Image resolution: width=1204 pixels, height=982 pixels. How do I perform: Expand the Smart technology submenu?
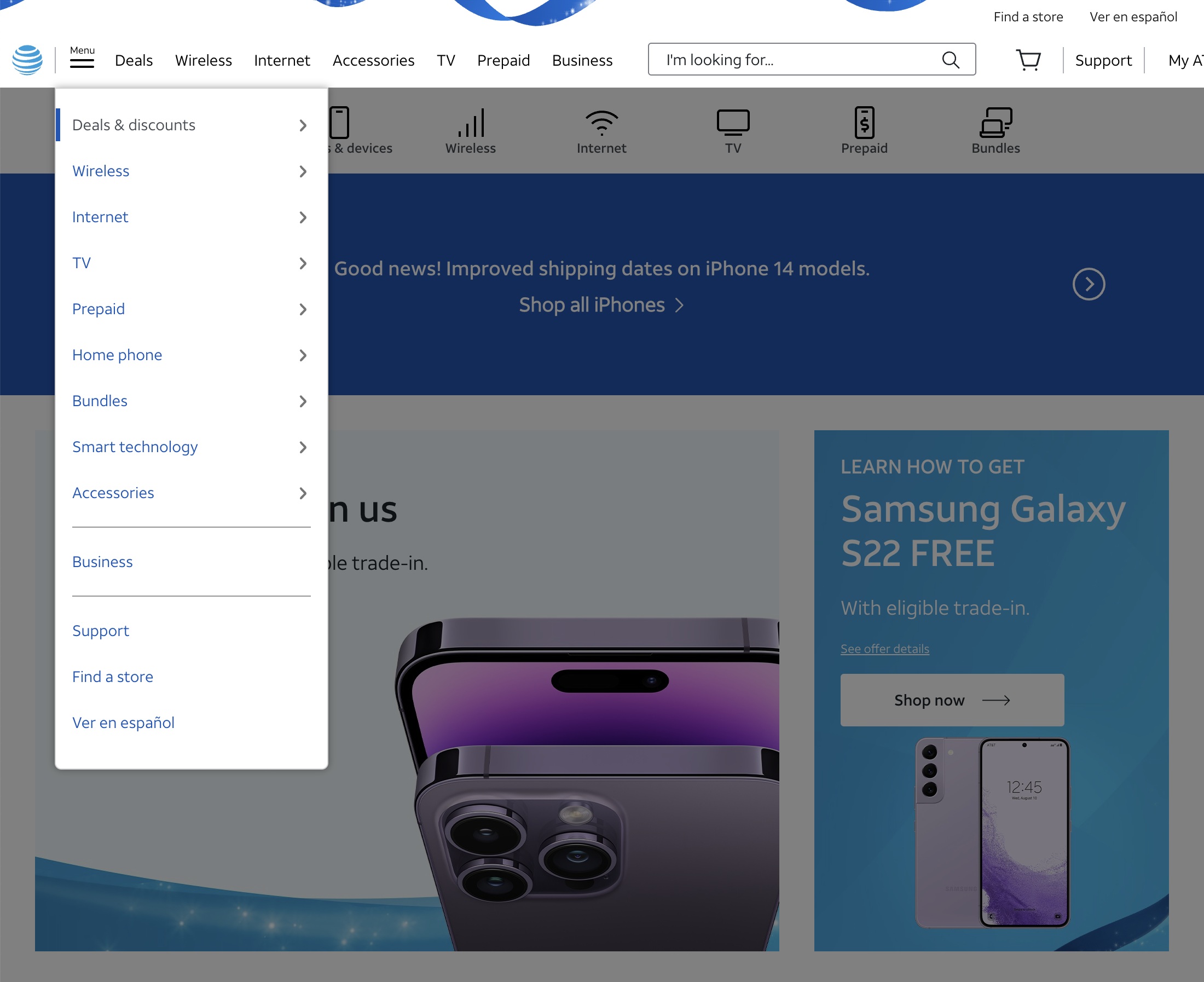point(303,447)
